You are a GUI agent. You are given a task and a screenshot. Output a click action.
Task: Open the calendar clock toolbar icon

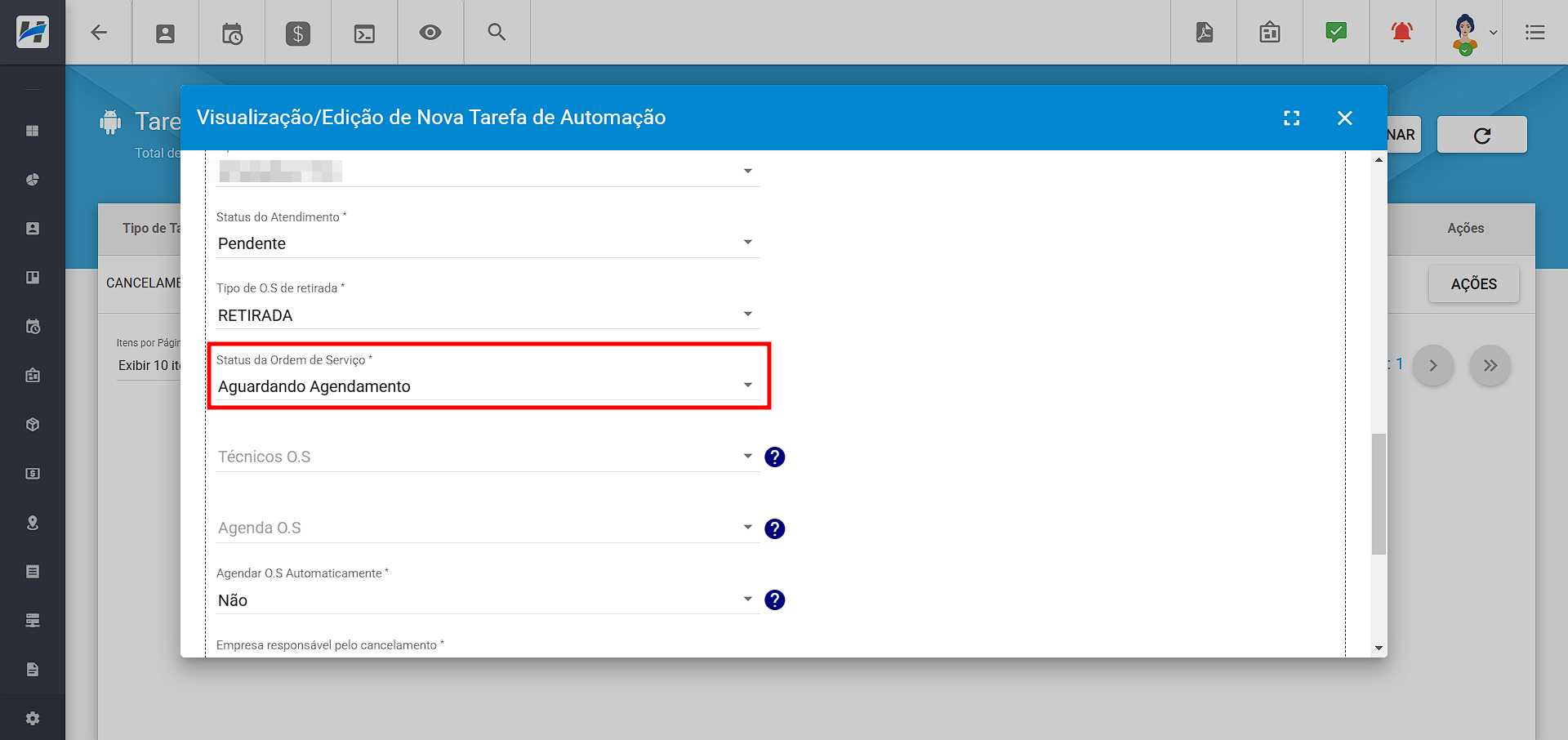tap(232, 33)
